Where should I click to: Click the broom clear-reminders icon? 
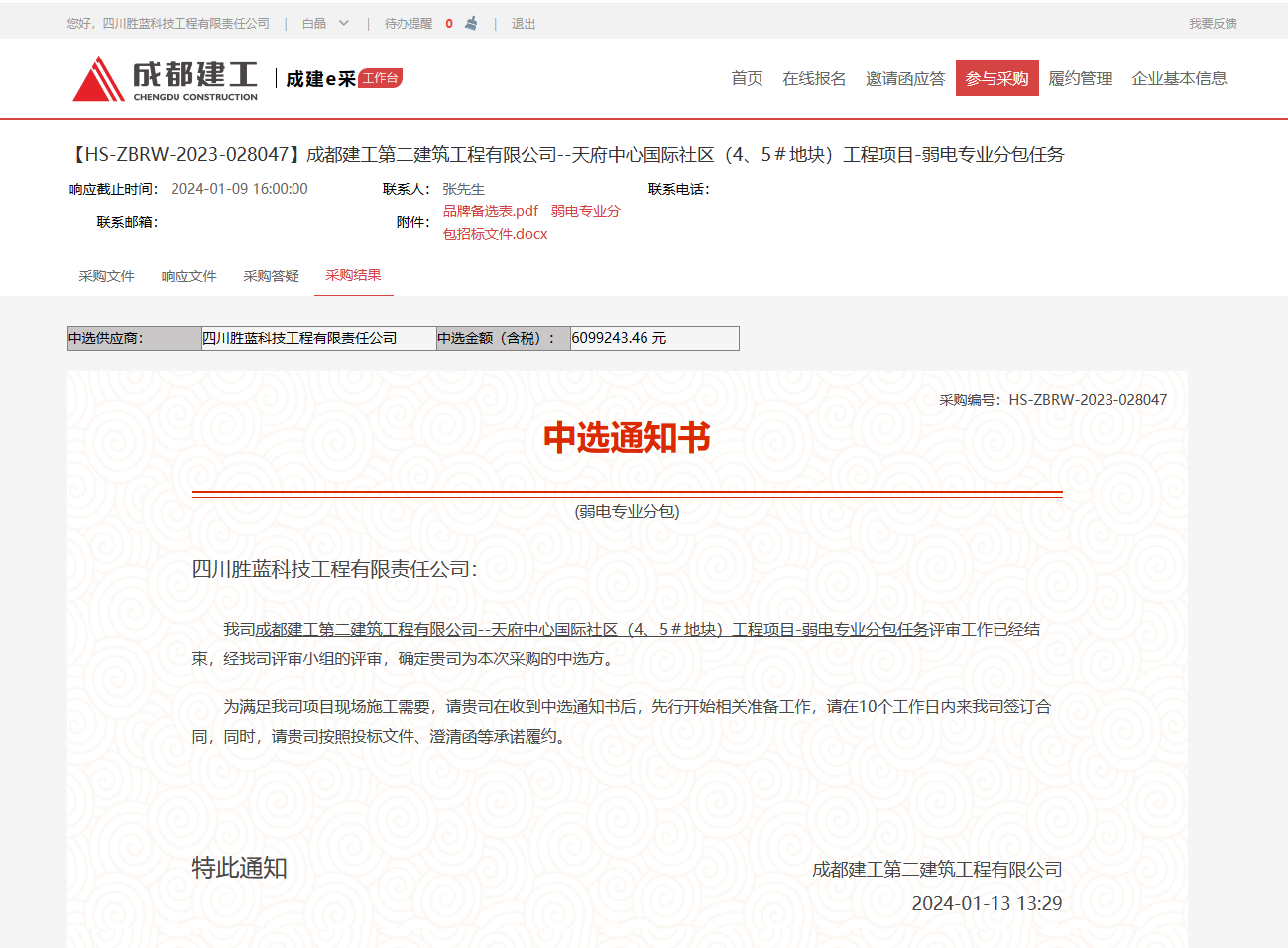[471, 23]
